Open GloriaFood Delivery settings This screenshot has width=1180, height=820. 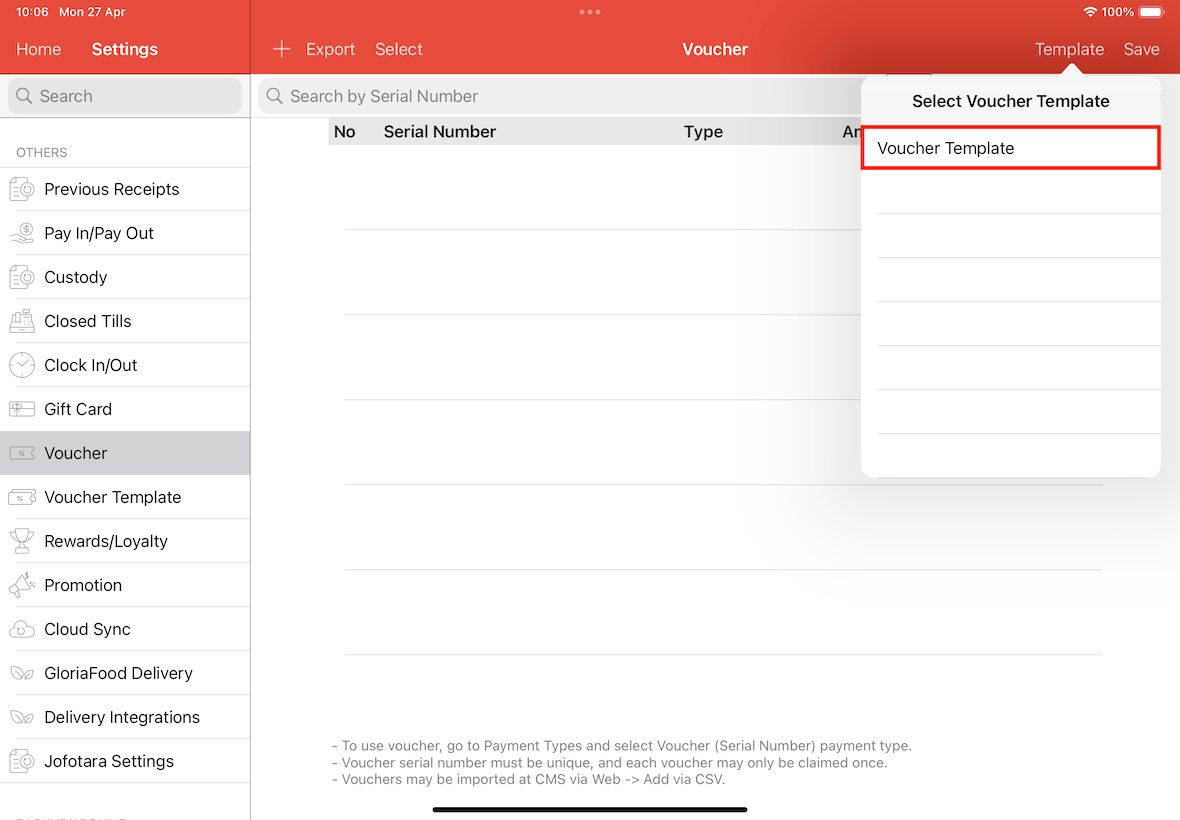click(x=125, y=673)
